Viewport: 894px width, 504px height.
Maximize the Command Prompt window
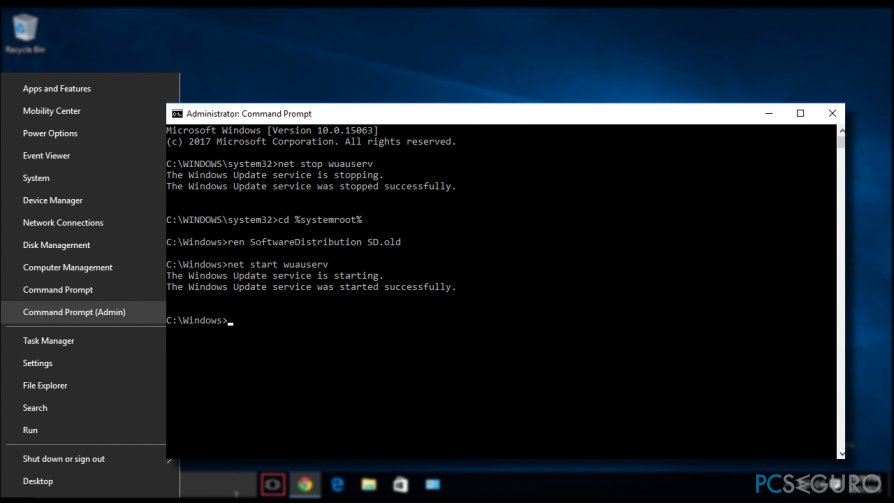[800, 113]
